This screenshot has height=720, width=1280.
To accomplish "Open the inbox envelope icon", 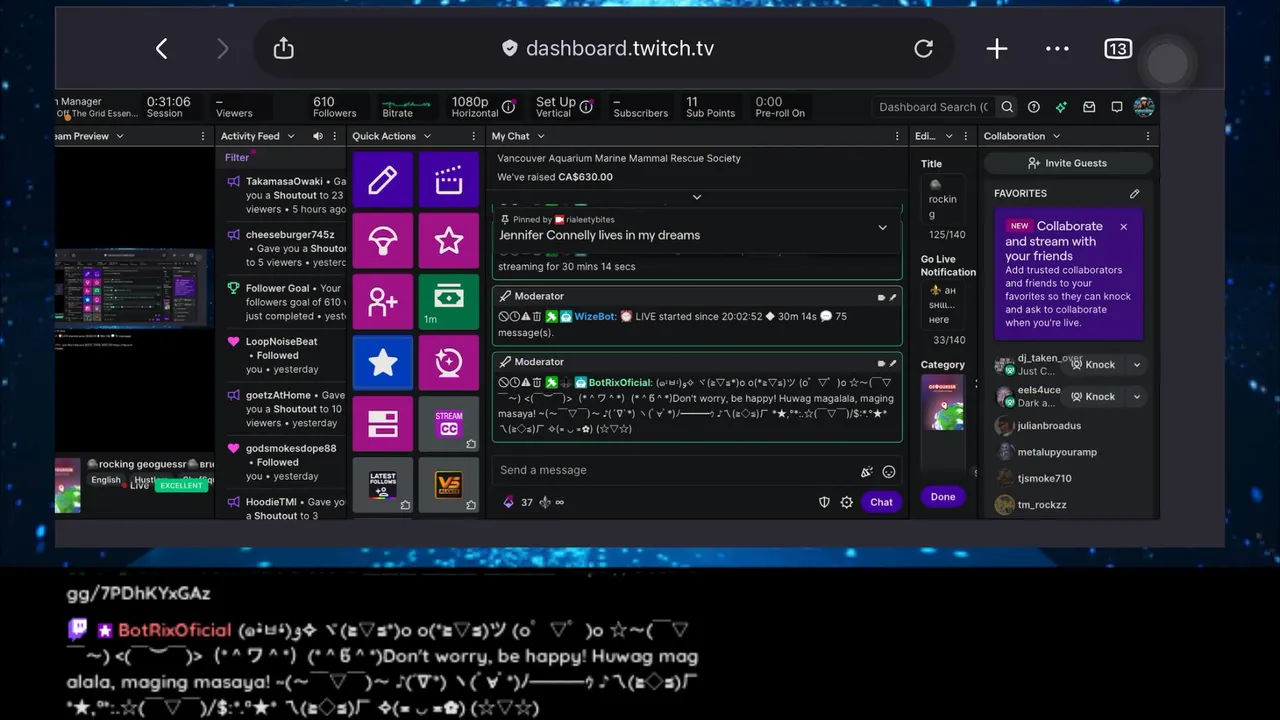I will click(x=1089, y=107).
